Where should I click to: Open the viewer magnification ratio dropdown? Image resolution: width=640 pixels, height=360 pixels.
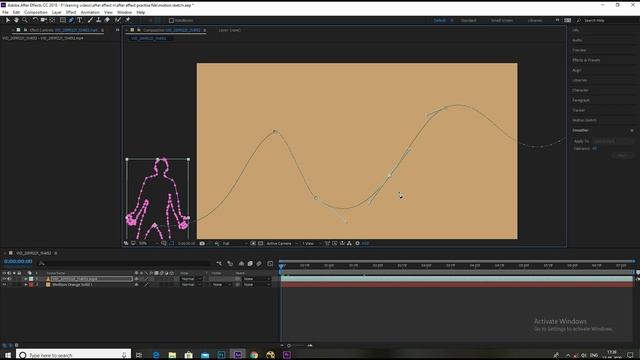click(x=149, y=243)
